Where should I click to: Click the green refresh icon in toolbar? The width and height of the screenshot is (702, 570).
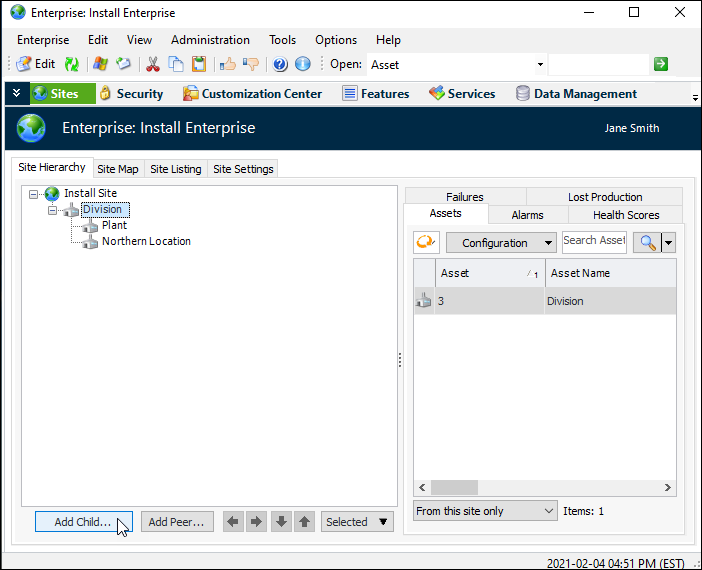[x=72, y=64]
